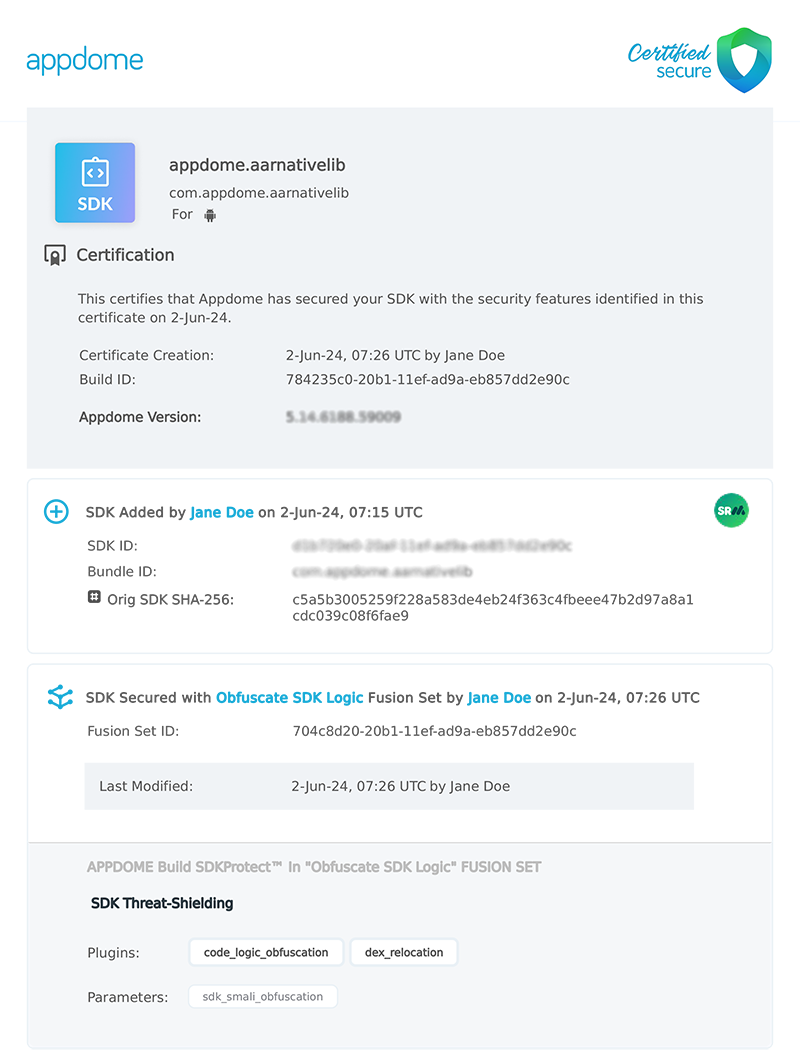This screenshot has height=1050, width=800.
Task: Select the sdk_smali_obfuscation parameter tag
Action: pyautogui.click(x=263, y=996)
